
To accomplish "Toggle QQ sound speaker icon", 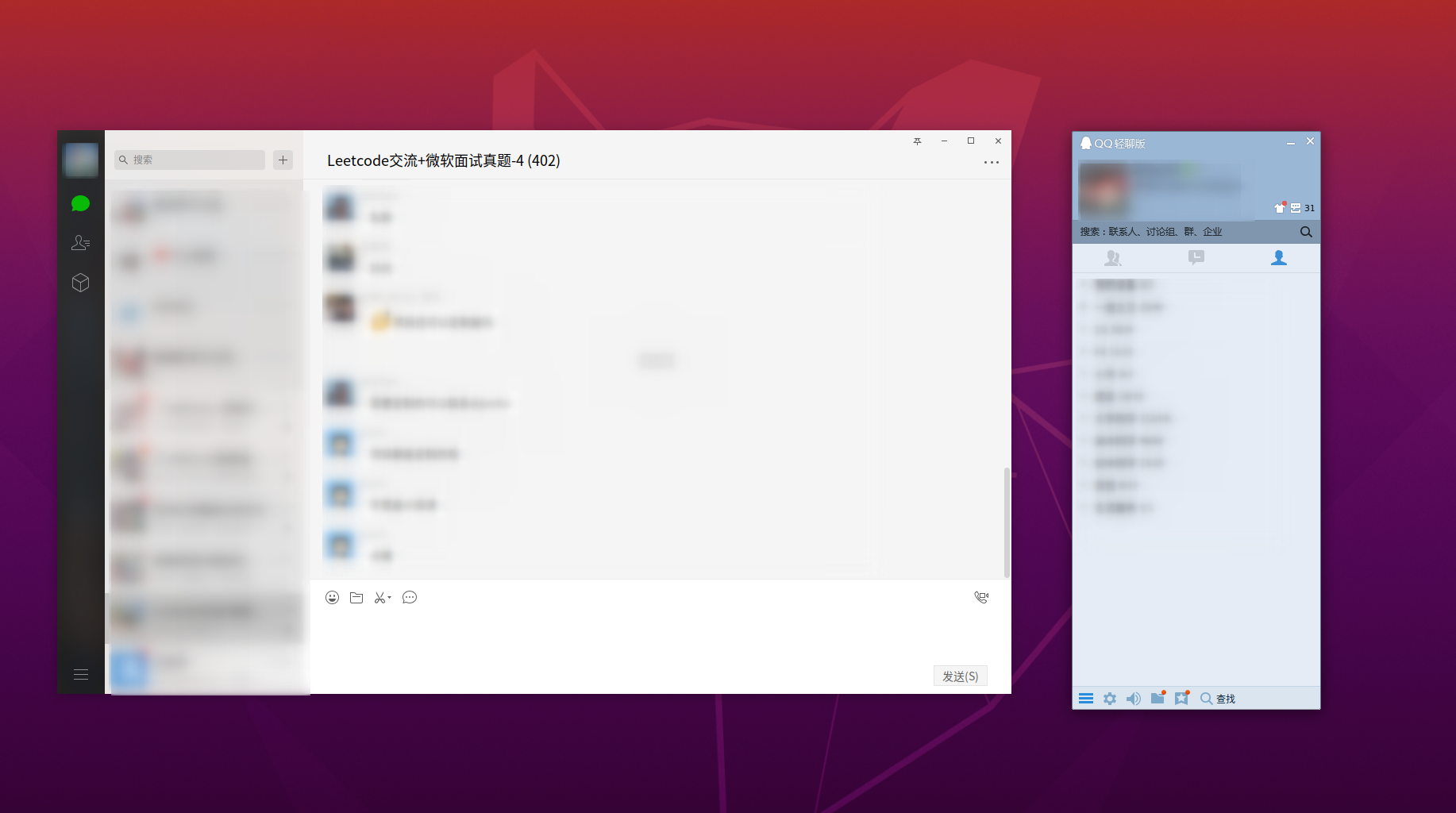I will click(1134, 699).
